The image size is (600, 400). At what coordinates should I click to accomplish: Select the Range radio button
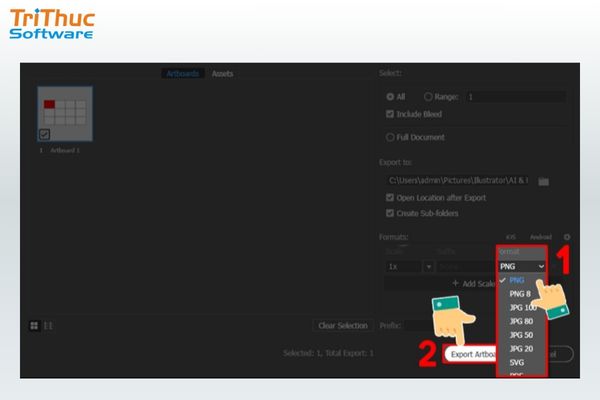click(428, 97)
